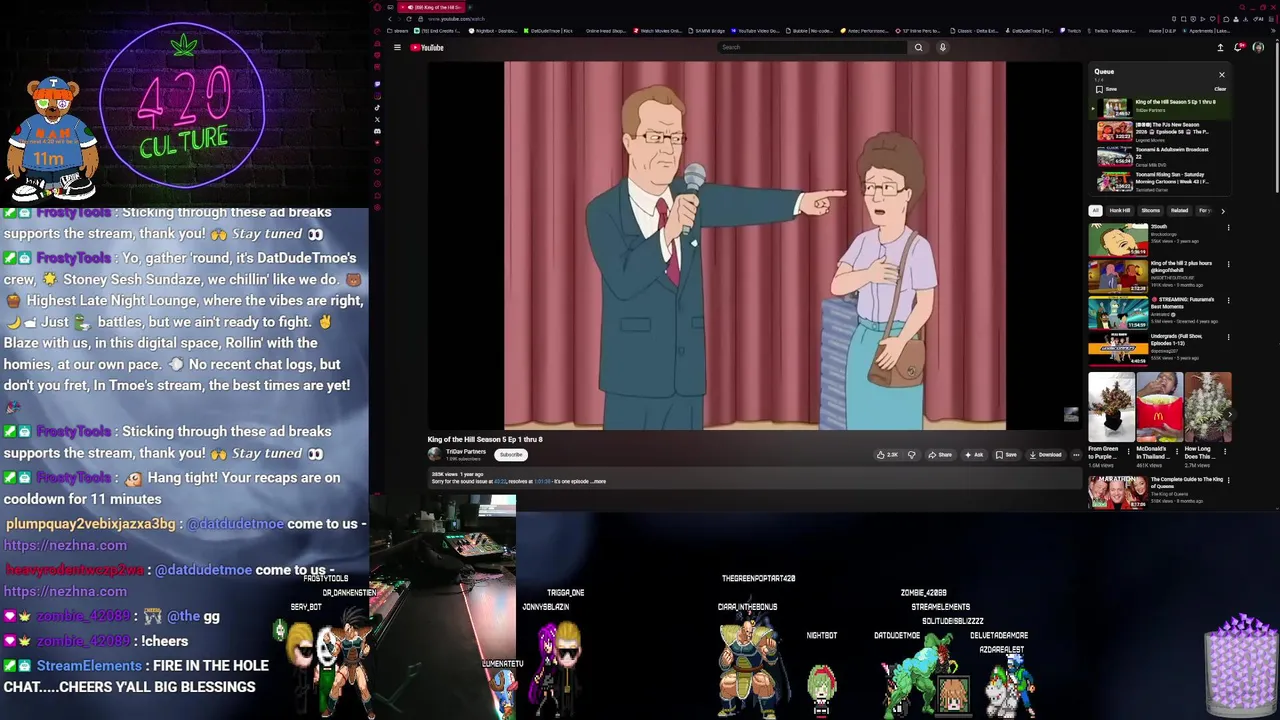Click browser back arrow button
This screenshot has height=720, width=1280.
[x=390, y=19]
